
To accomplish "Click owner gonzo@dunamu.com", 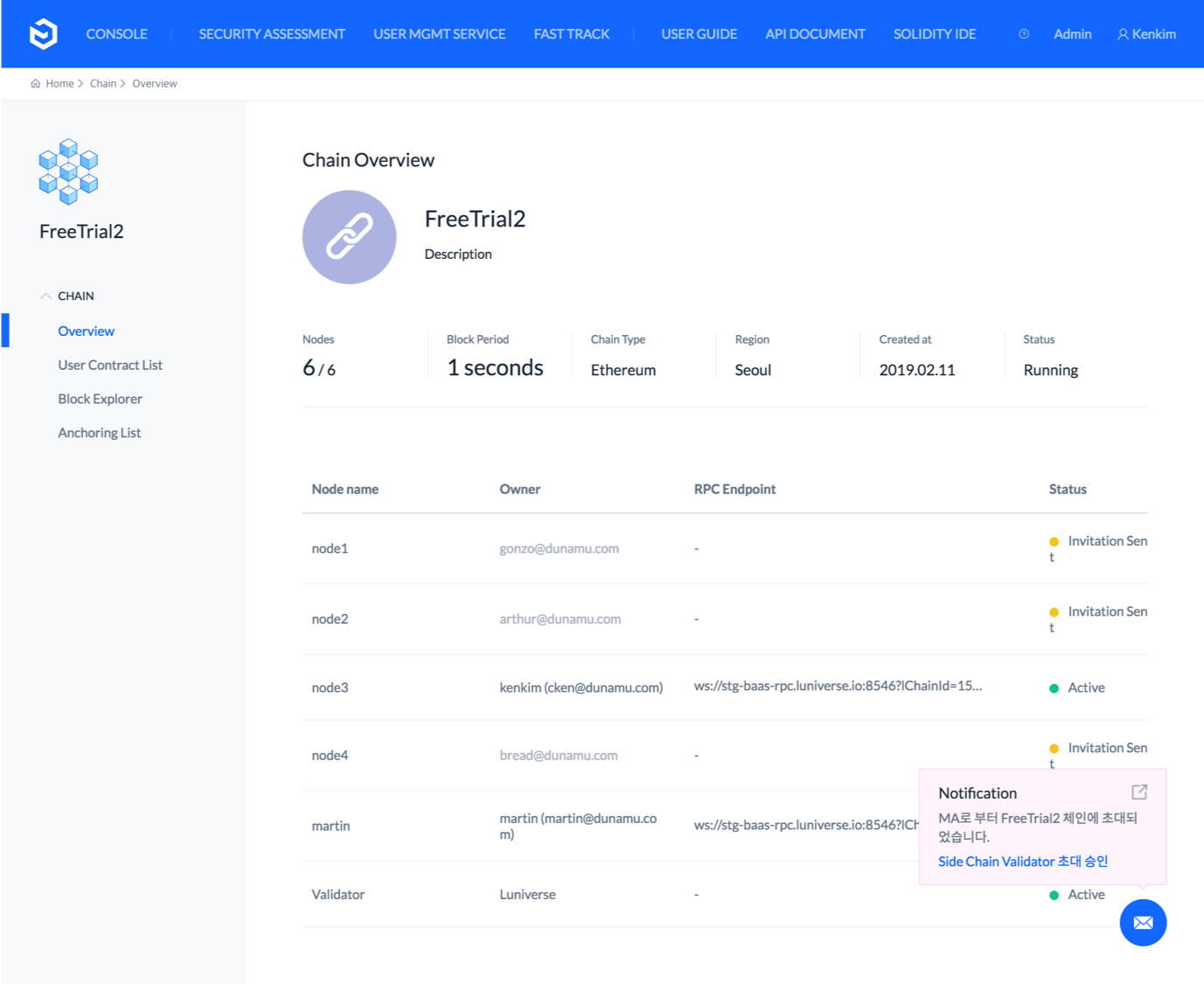I will point(559,548).
